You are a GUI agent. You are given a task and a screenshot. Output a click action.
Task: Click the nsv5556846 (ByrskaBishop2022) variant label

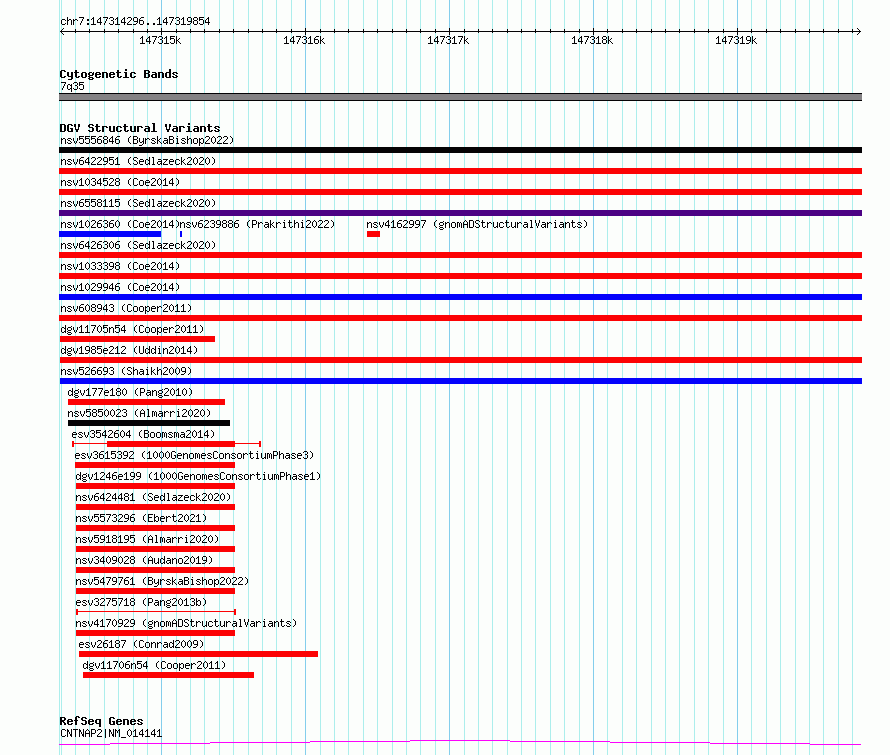[147, 140]
